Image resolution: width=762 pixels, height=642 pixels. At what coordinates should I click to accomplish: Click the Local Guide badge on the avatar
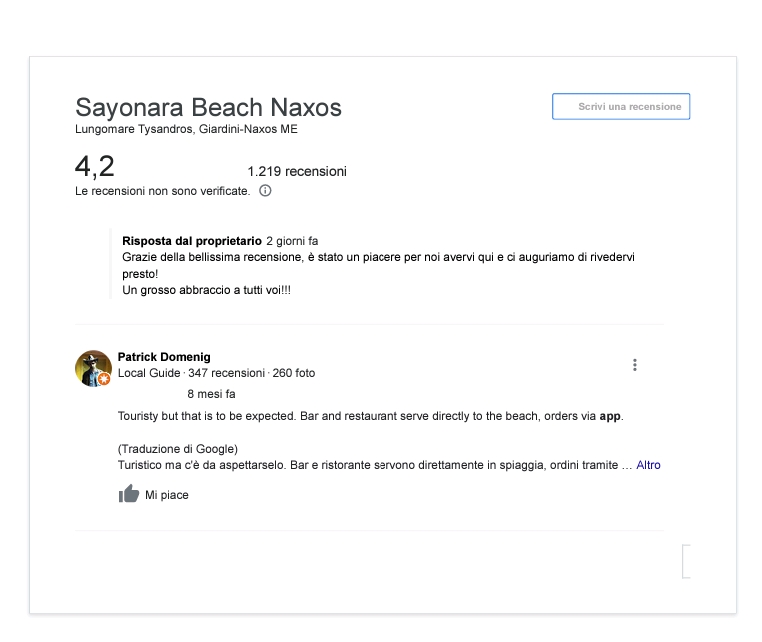point(104,380)
